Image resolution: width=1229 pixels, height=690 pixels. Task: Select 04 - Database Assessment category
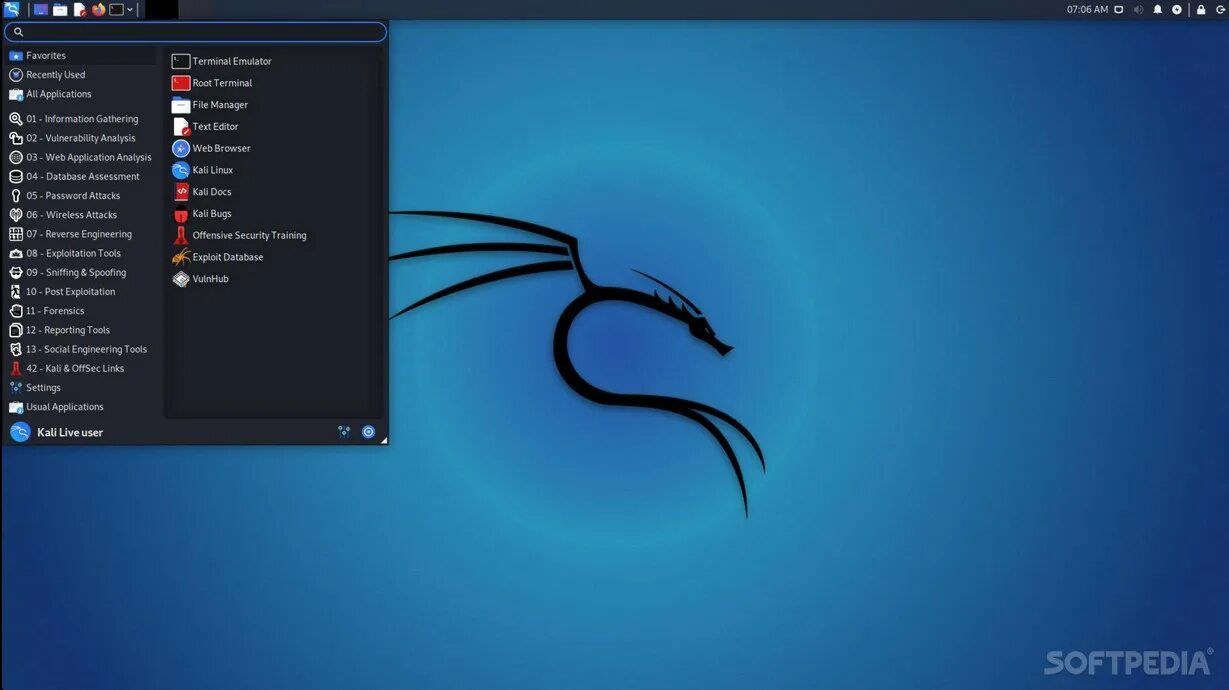point(82,176)
